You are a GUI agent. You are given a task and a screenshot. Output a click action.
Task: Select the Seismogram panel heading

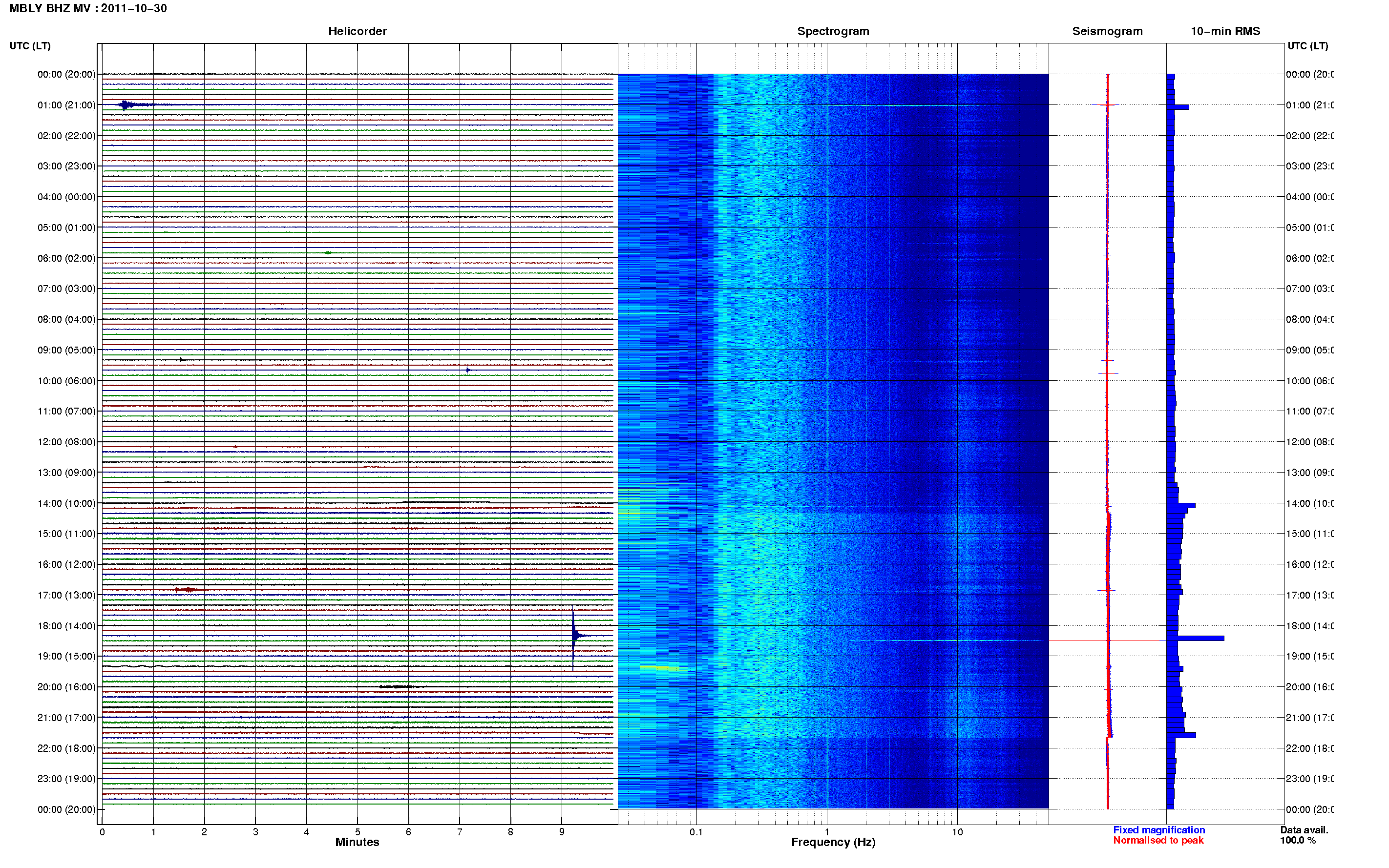pos(1107,31)
